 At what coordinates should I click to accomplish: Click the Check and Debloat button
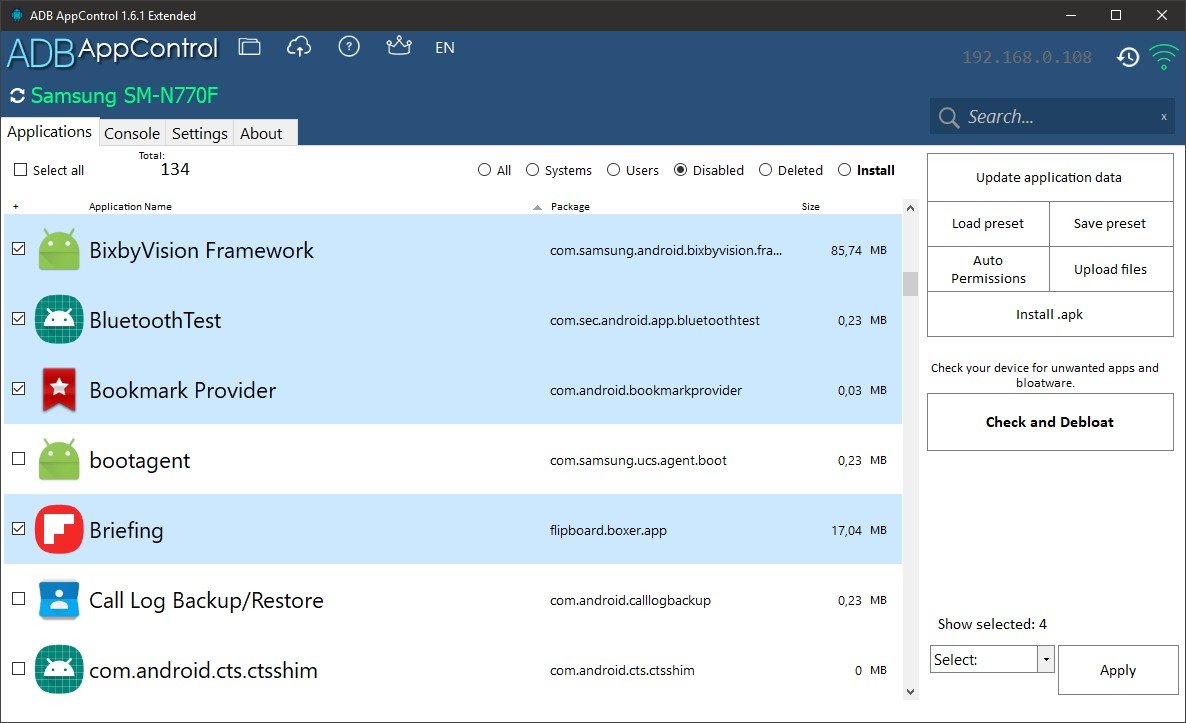[x=1050, y=422]
